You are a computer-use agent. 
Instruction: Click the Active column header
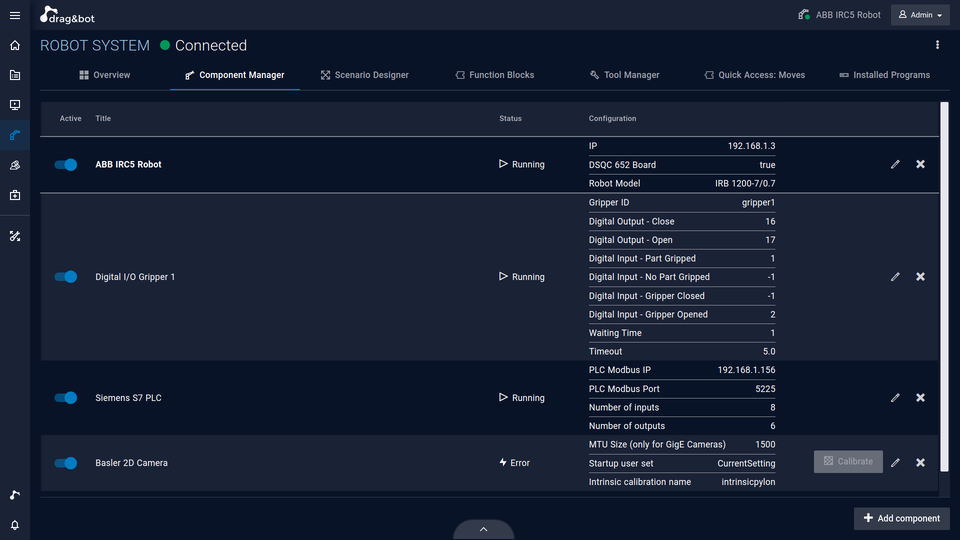pos(70,119)
